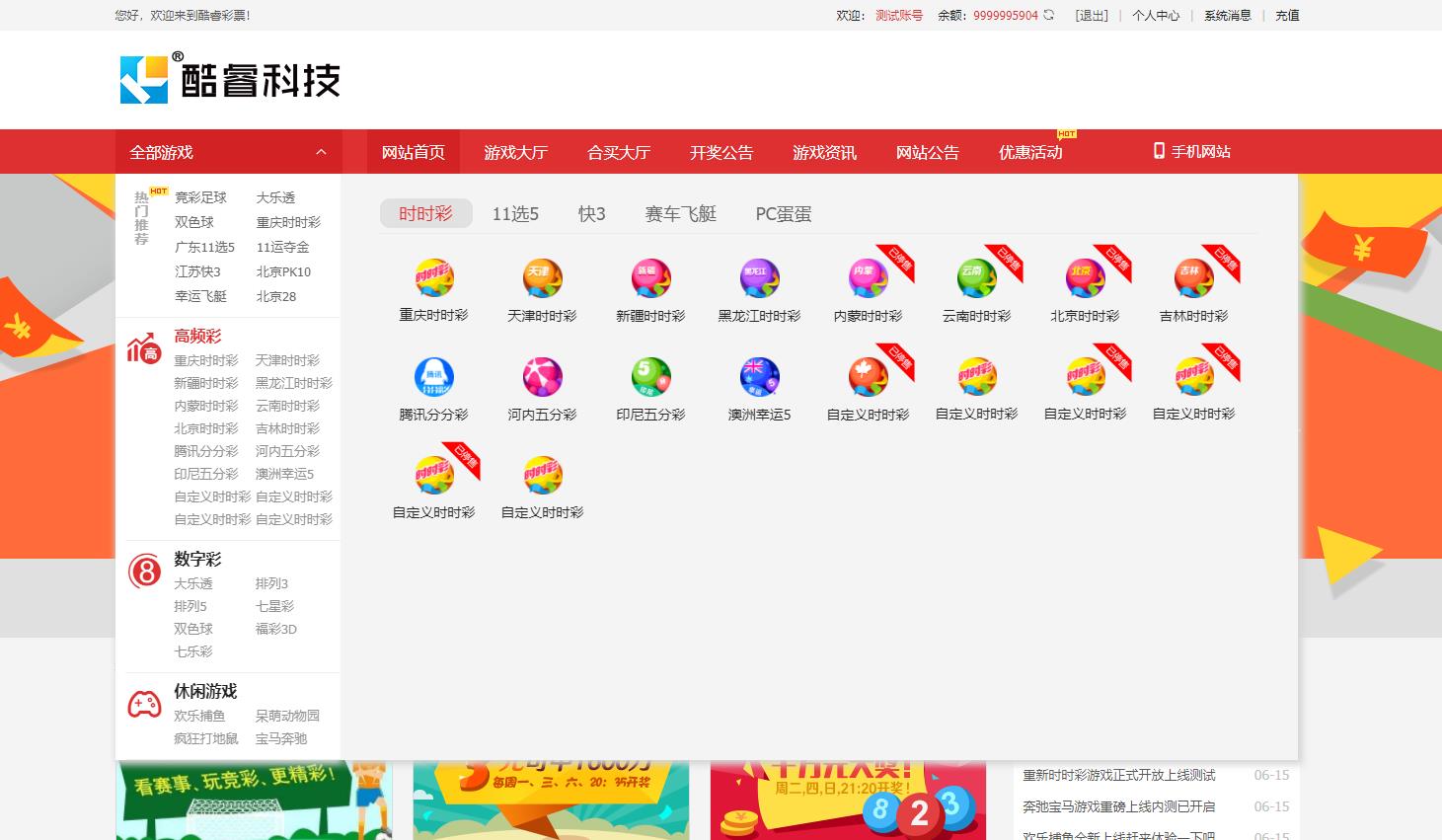Click the 优惠活动 HOT menu item
The width and height of the screenshot is (1442, 840).
pyautogui.click(x=1030, y=152)
